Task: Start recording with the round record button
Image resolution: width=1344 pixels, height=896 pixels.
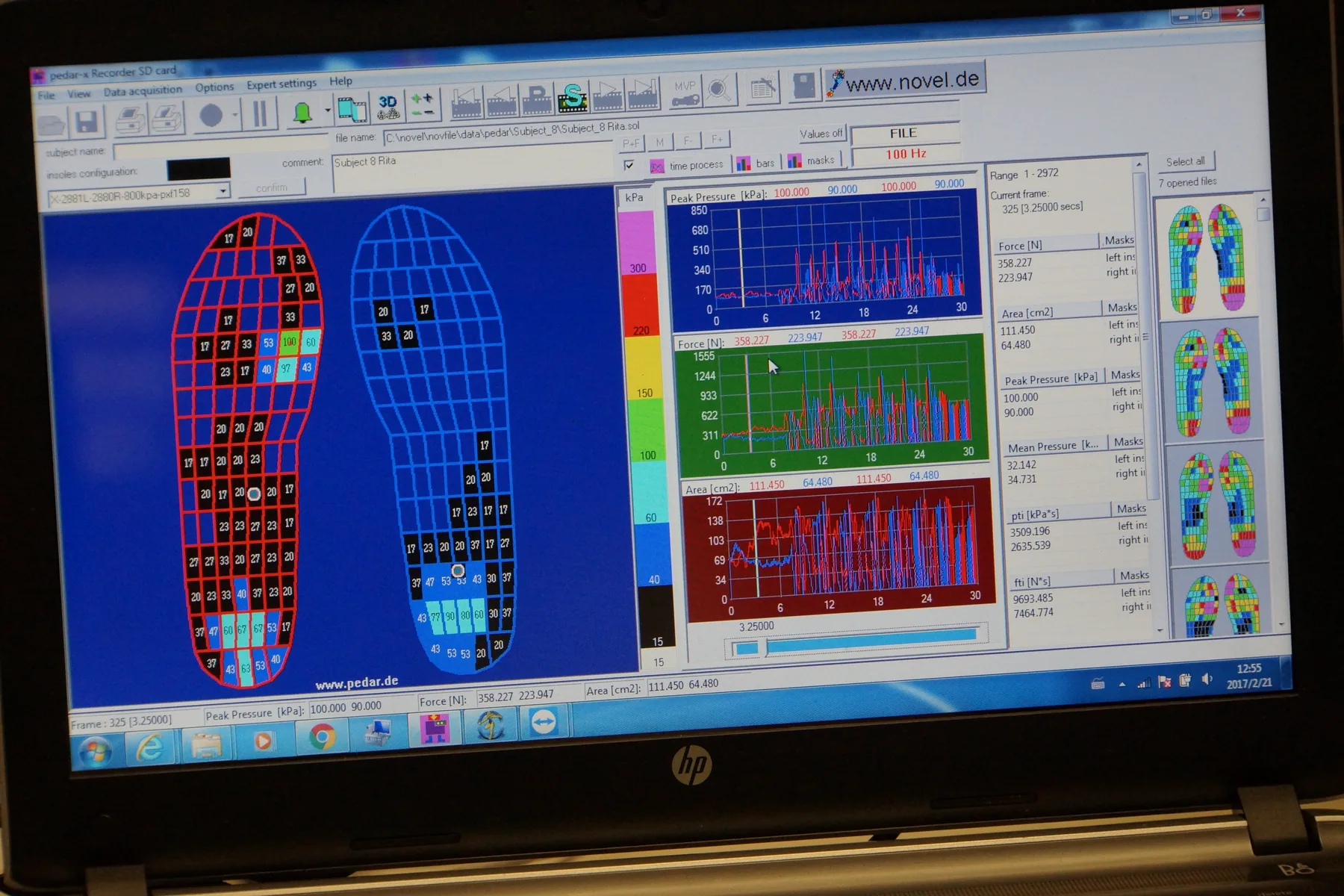Action: [x=211, y=116]
